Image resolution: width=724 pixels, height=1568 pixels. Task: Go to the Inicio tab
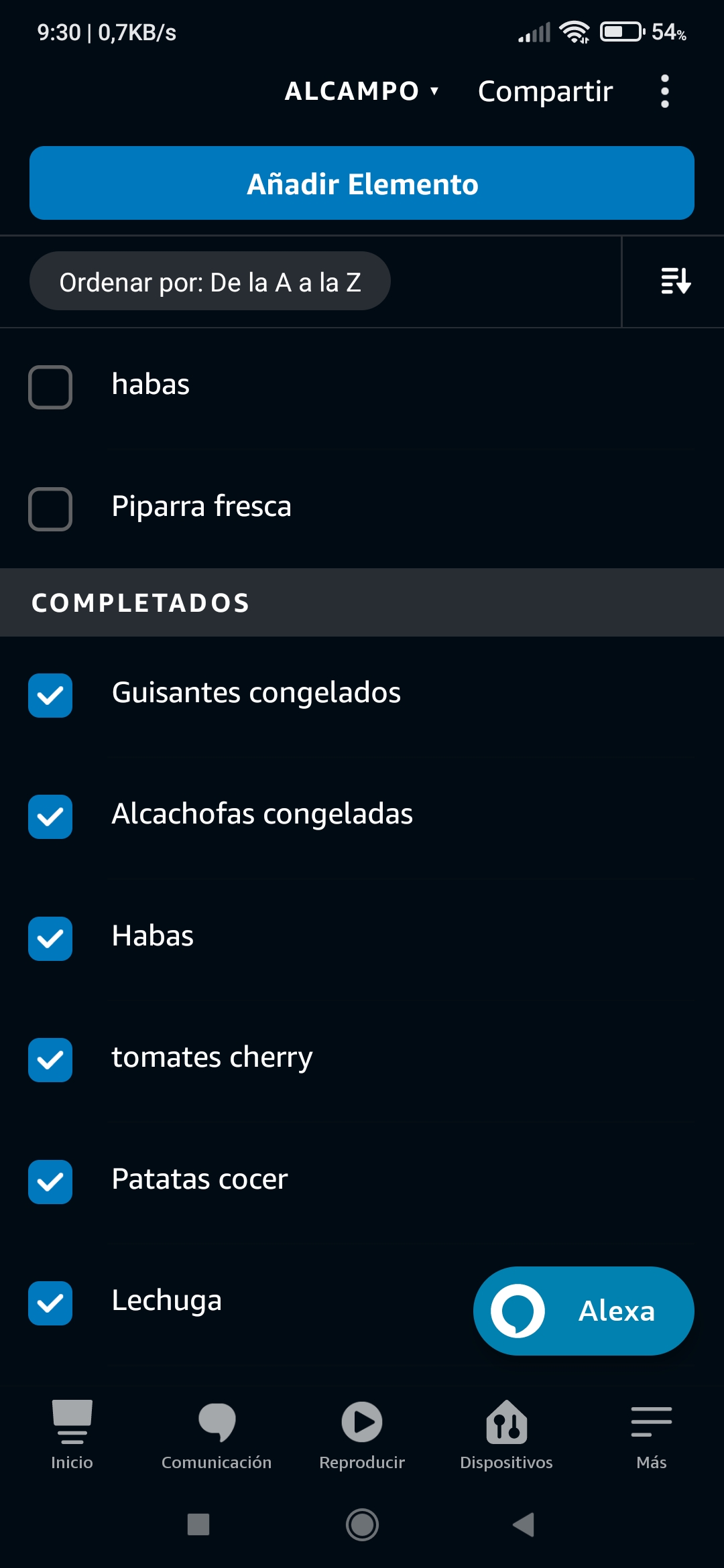(72, 1434)
